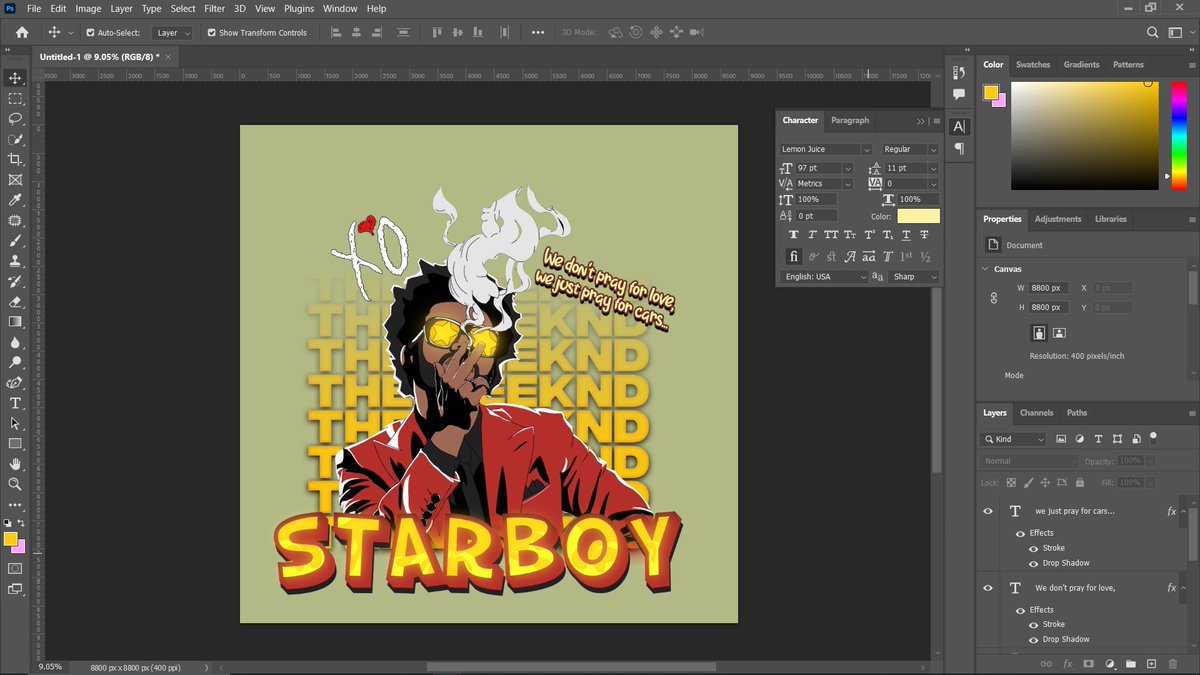Open the Type menu
Screen dimensions: 1200x675
point(151,8)
